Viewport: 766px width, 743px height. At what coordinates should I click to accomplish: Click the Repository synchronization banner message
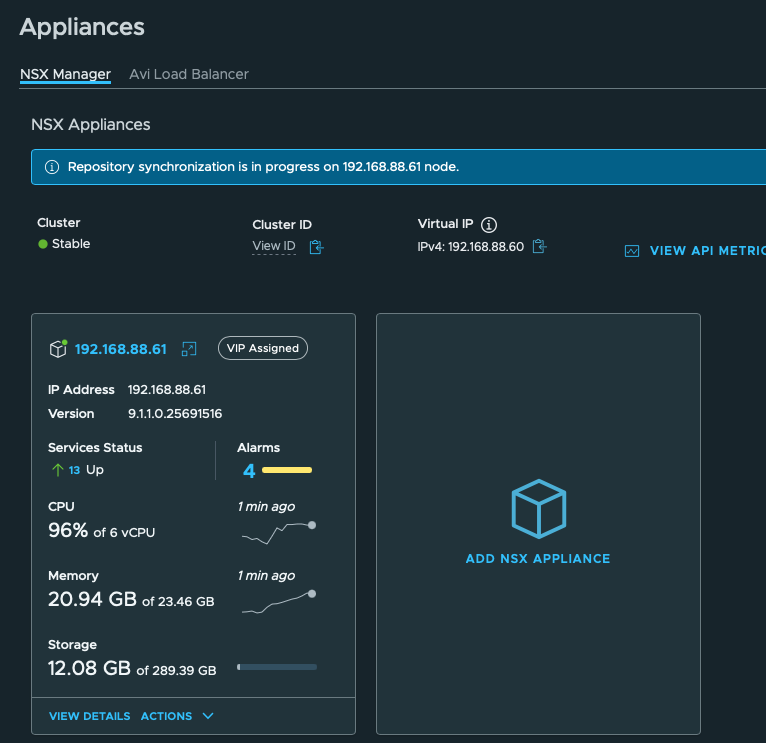tap(263, 167)
